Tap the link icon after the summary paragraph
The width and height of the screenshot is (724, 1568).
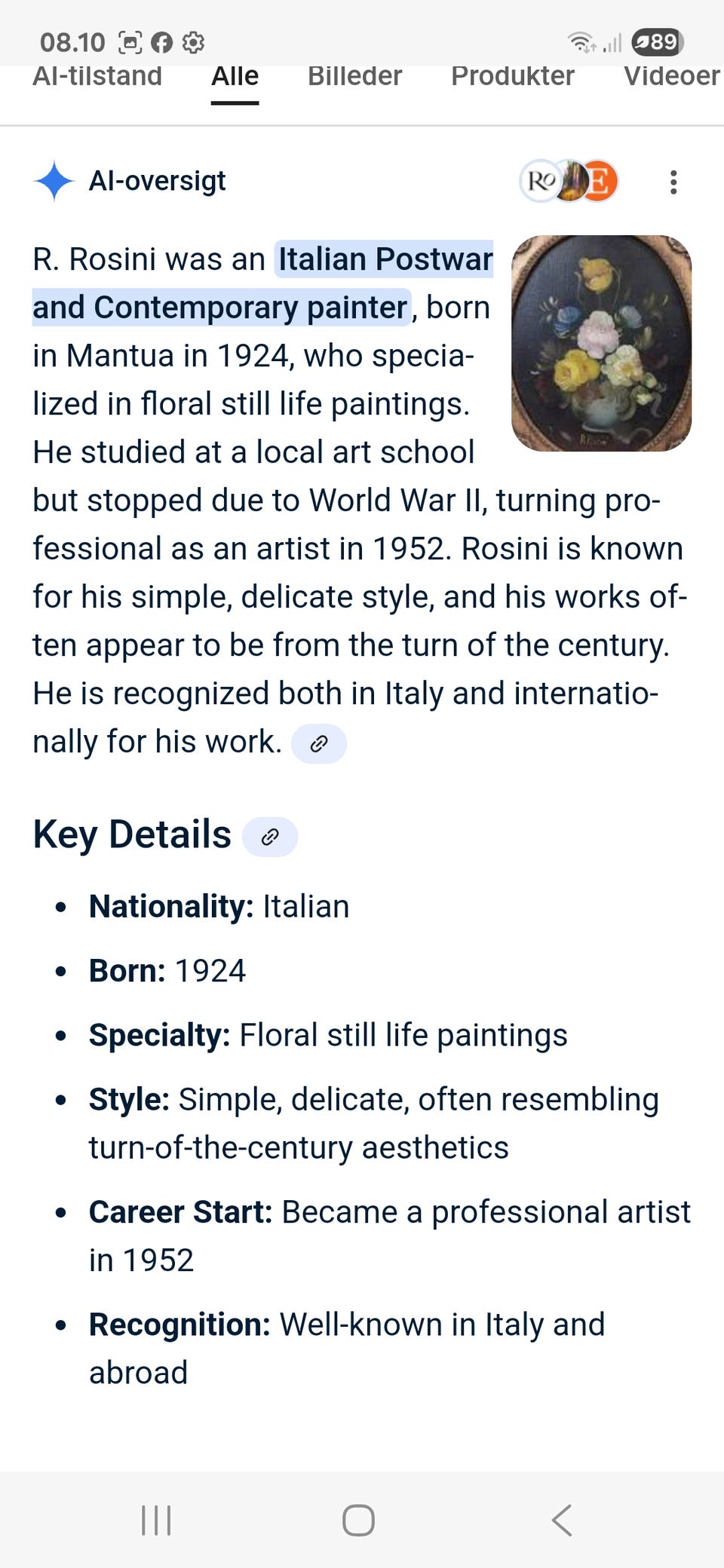(319, 744)
